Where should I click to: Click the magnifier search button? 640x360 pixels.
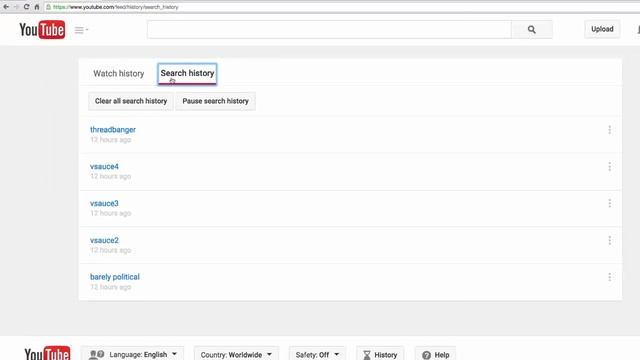click(531, 29)
